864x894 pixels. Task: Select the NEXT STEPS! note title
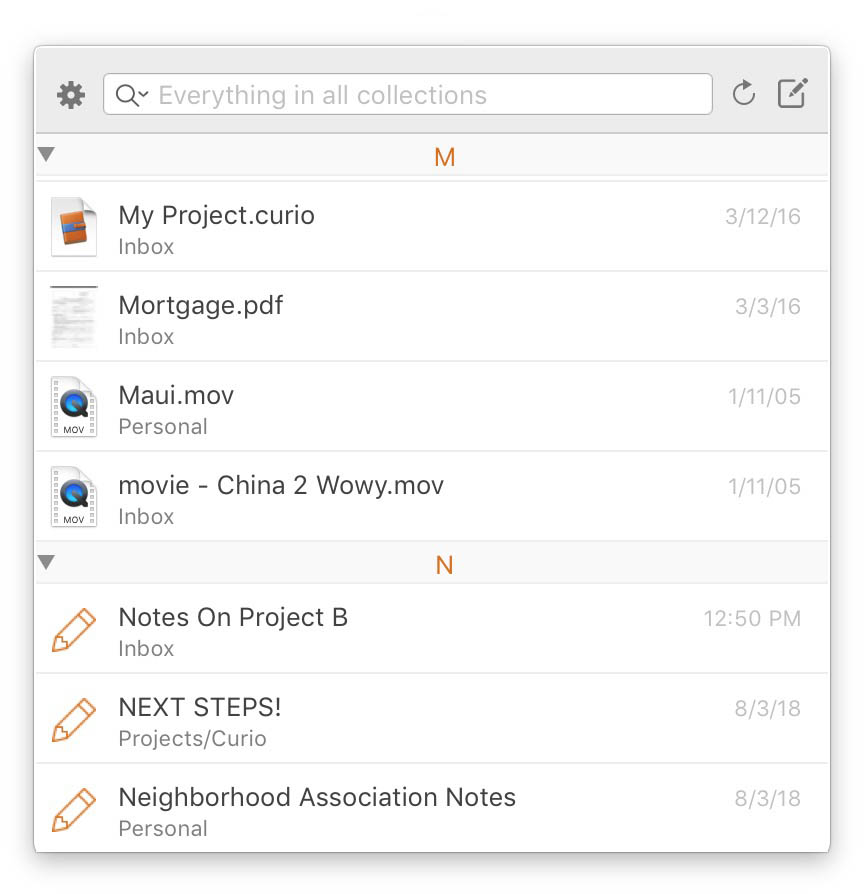[x=200, y=708]
